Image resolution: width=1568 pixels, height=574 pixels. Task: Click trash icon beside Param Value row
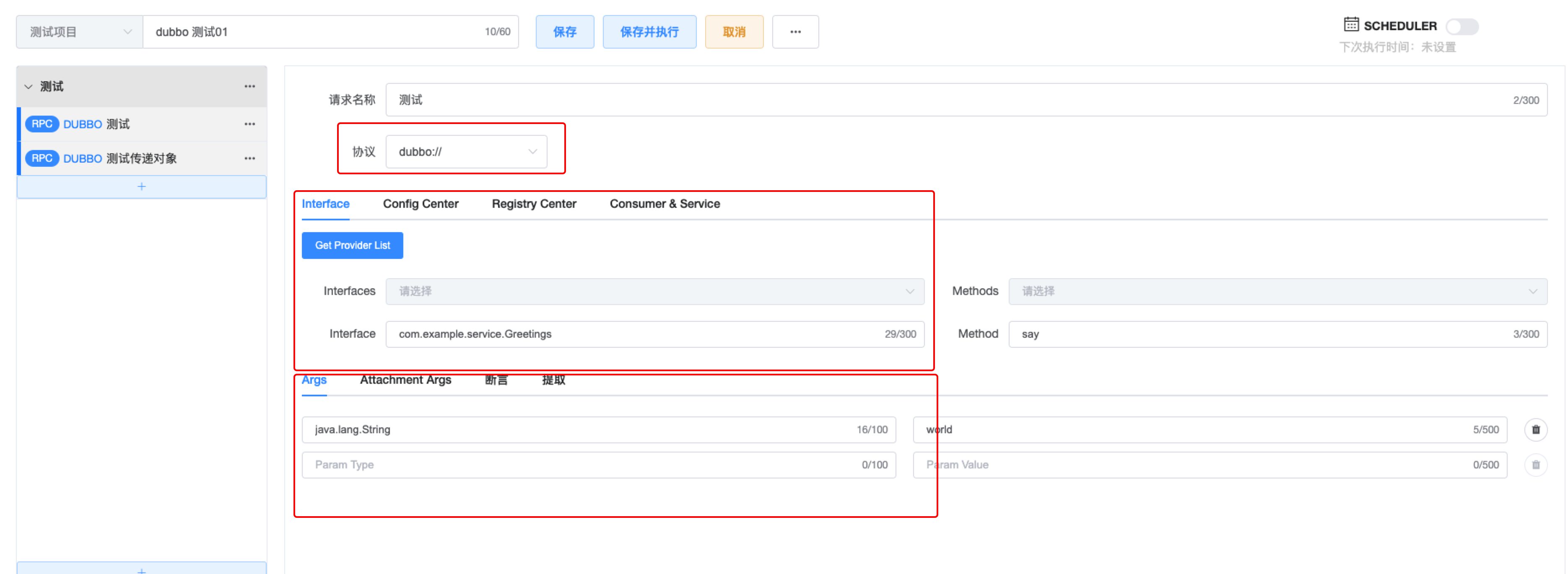pos(1535,465)
